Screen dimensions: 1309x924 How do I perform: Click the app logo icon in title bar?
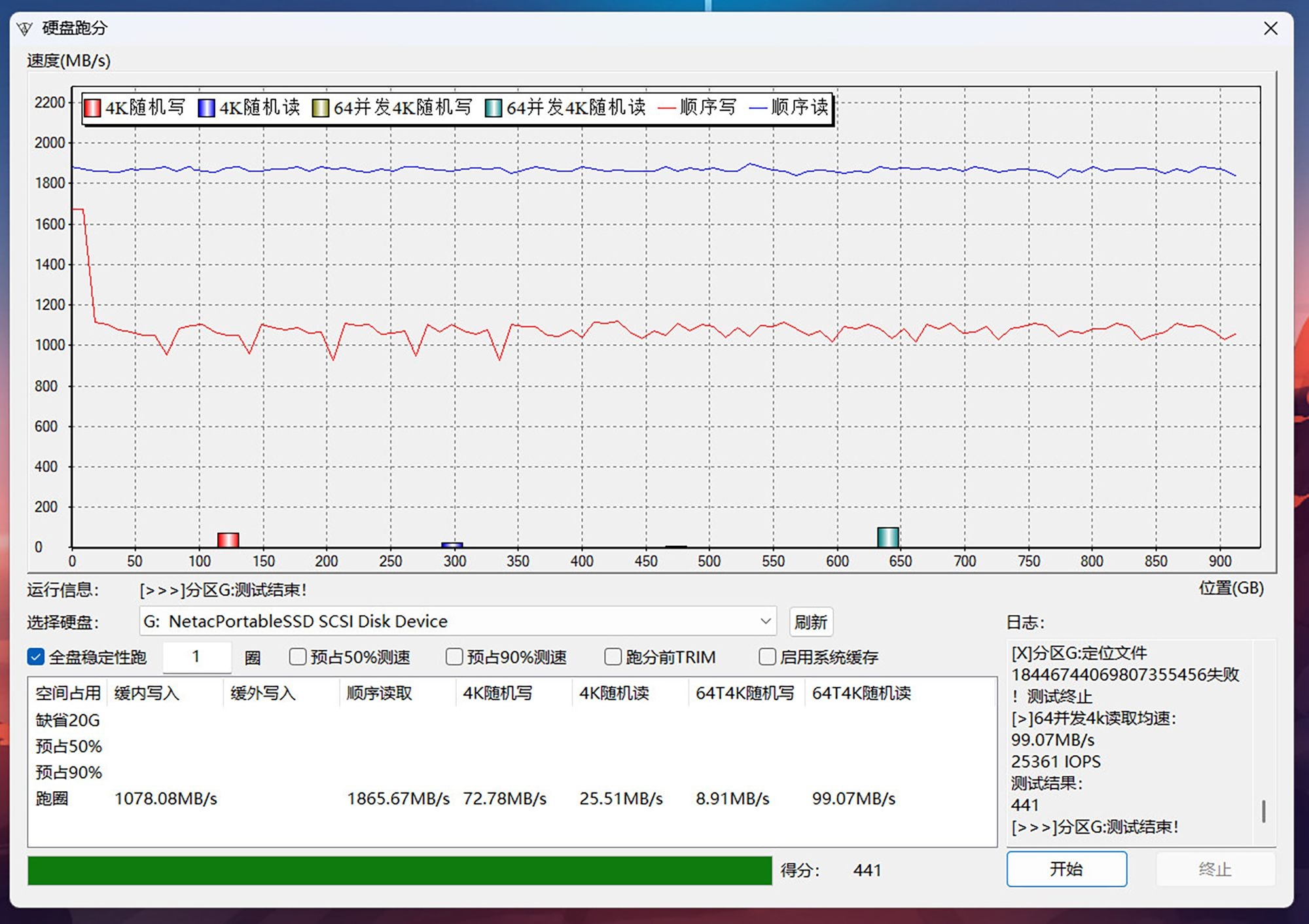tap(25, 28)
